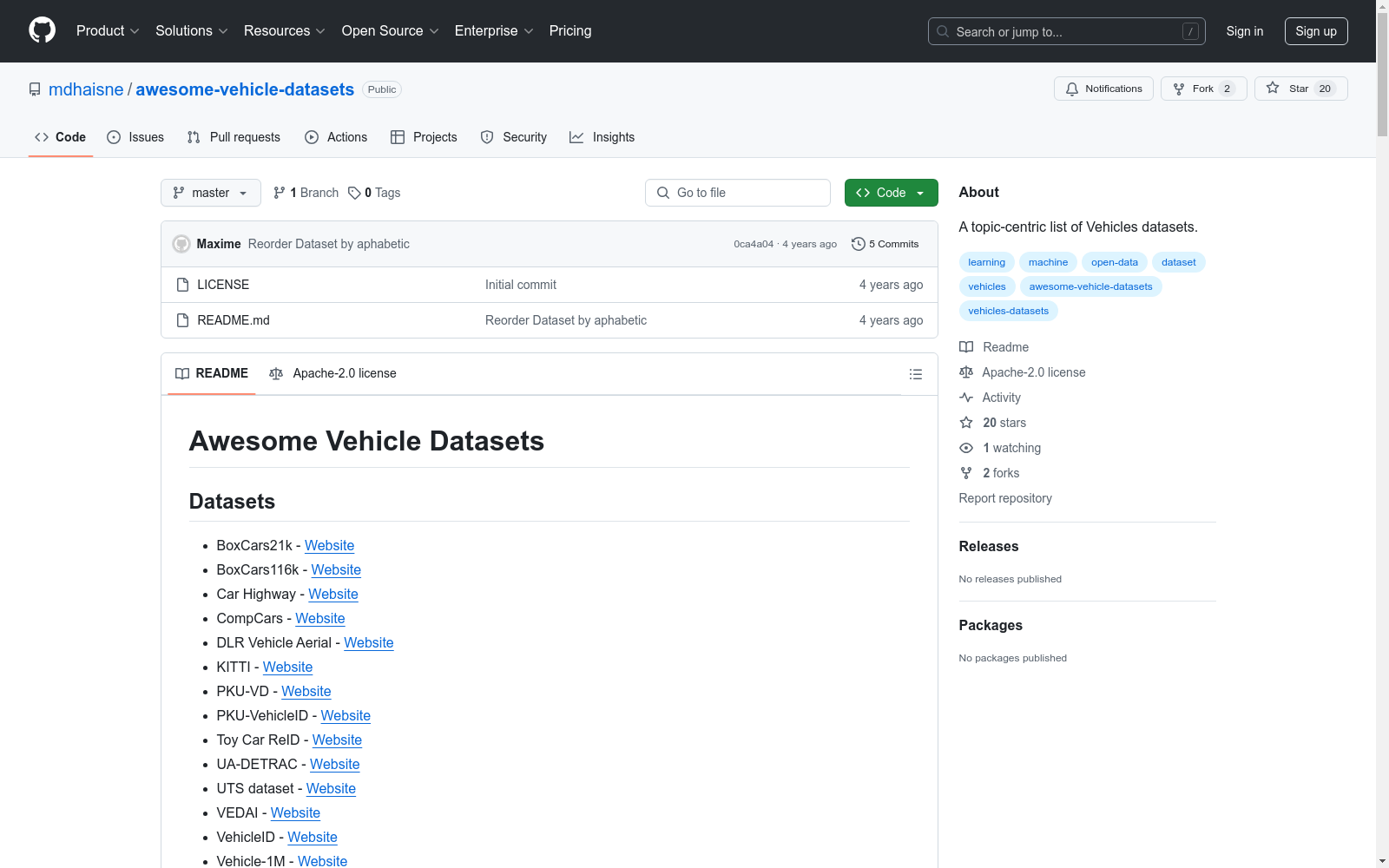Select the README tab in file viewer
This screenshot has width=1389, height=868.
point(212,373)
